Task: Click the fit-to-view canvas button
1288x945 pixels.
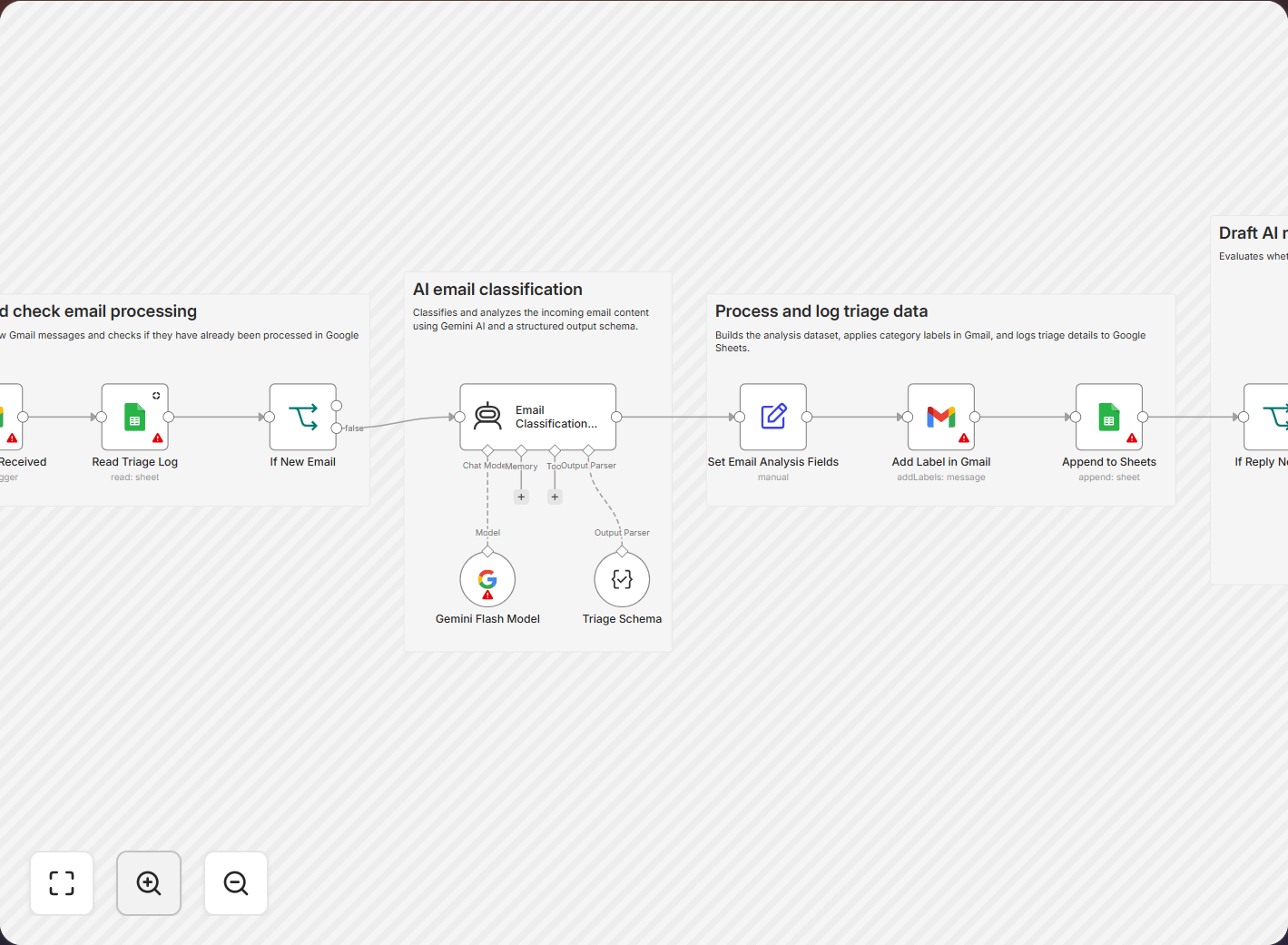Action: click(62, 883)
